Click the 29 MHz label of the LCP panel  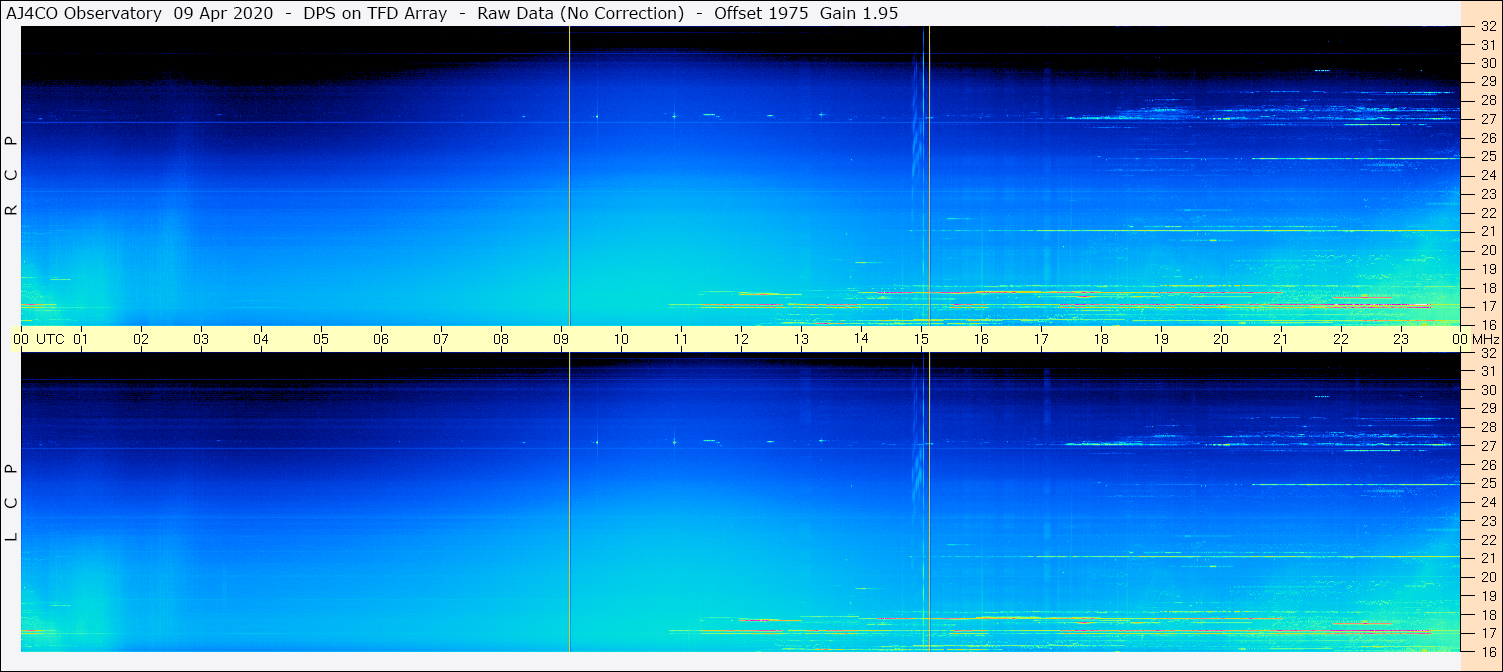point(1487,408)
